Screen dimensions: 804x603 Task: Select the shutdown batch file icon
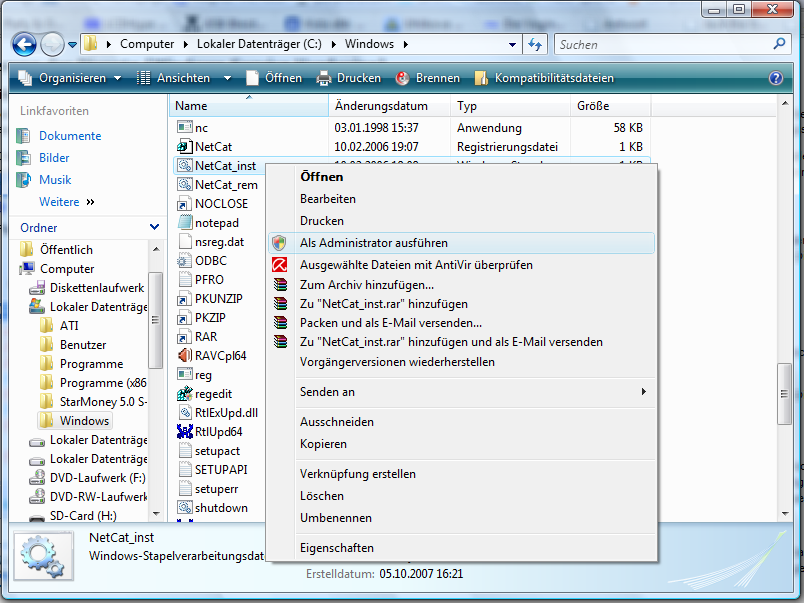(x=185, y=507)
